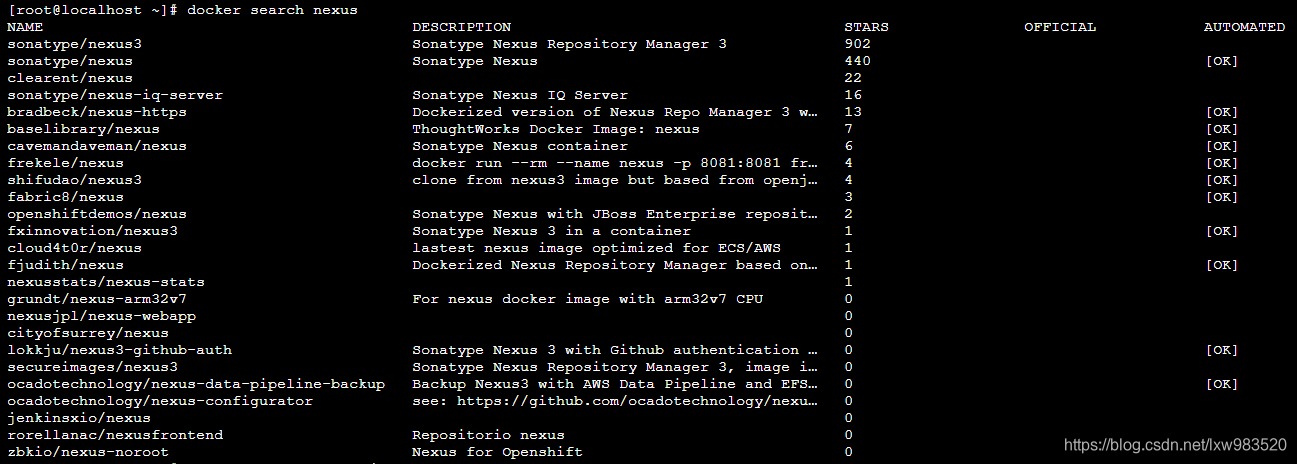Select the image name 'bradbeck/nexus-https'
Viewport: 1297px width, 464px height.
(97, 112)
